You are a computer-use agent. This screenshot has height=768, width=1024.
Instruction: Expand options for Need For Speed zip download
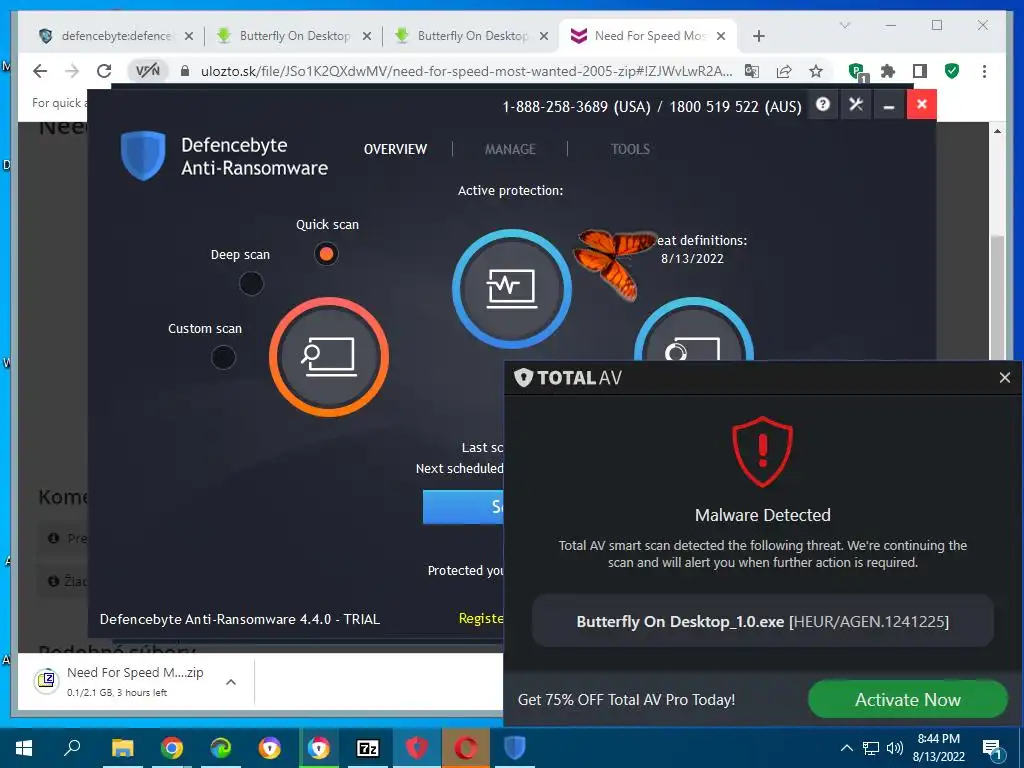231,682
